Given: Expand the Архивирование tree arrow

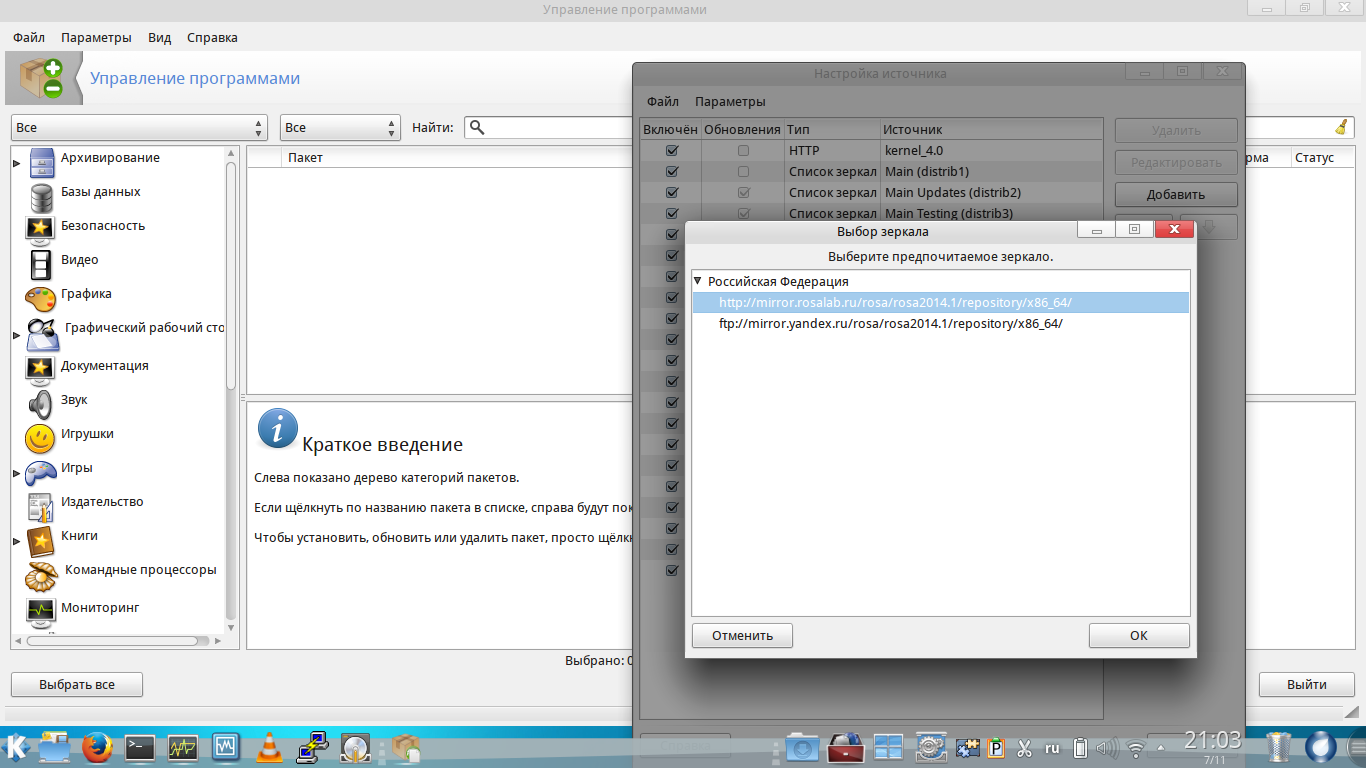Looking at the screenshot, I should (x=16, y=162).
